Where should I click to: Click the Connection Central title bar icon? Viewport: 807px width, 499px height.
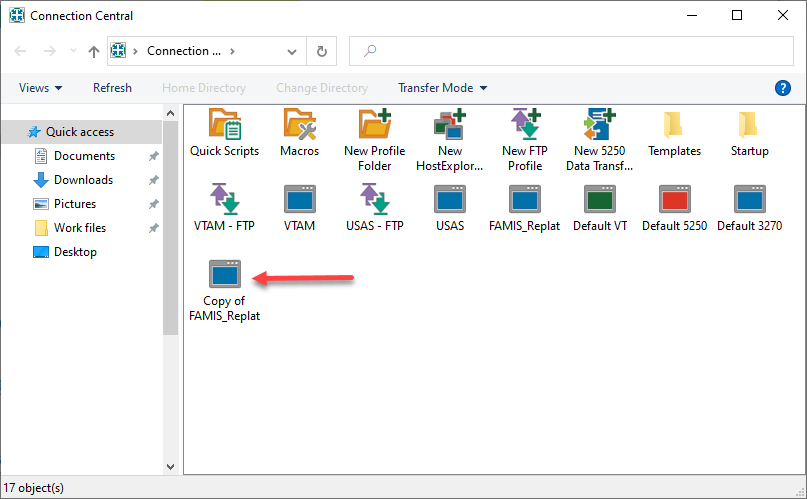click(17, 15)
